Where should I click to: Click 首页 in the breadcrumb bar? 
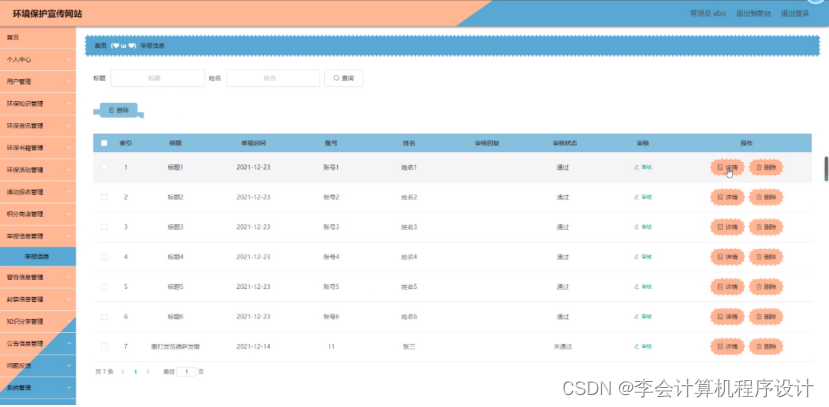(100, 46)
